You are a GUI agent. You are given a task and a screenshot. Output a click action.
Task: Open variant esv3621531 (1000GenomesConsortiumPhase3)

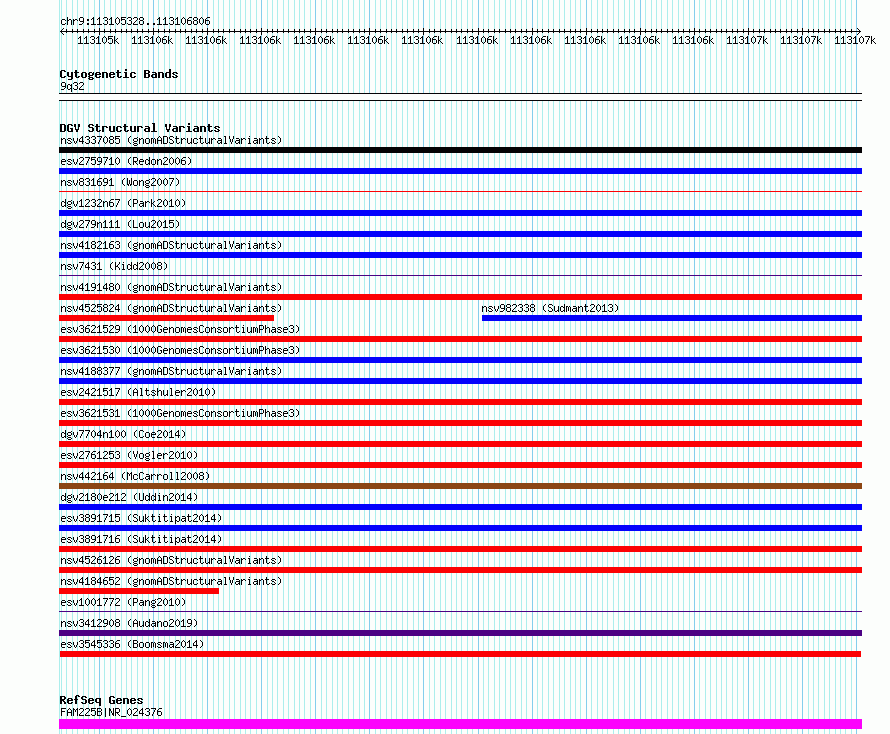tap(180, 413)
